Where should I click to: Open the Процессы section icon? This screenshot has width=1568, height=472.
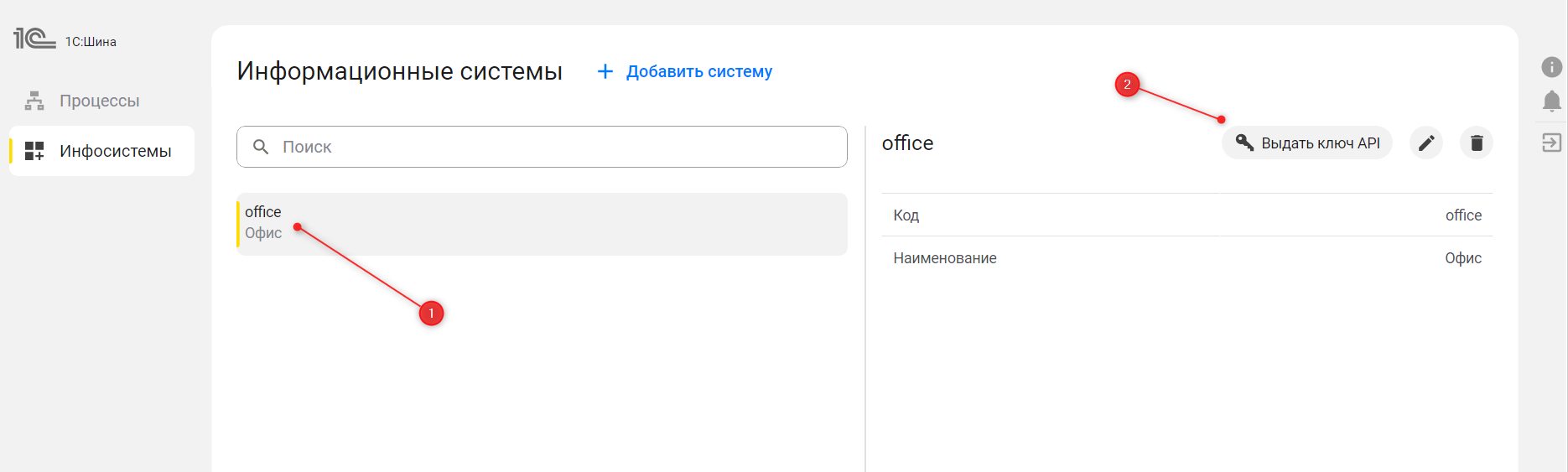34,101
